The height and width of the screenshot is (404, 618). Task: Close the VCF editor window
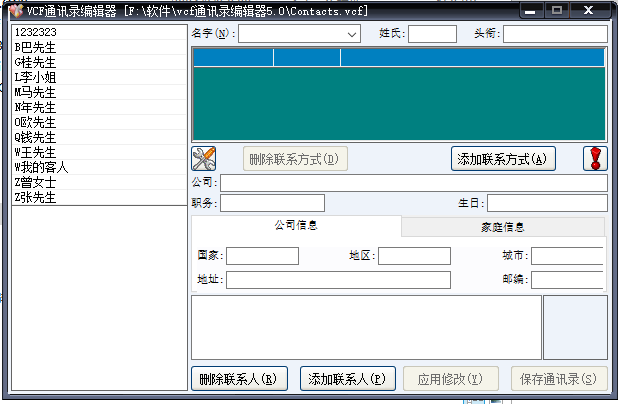pyautogui.click(x=589, y=11)
